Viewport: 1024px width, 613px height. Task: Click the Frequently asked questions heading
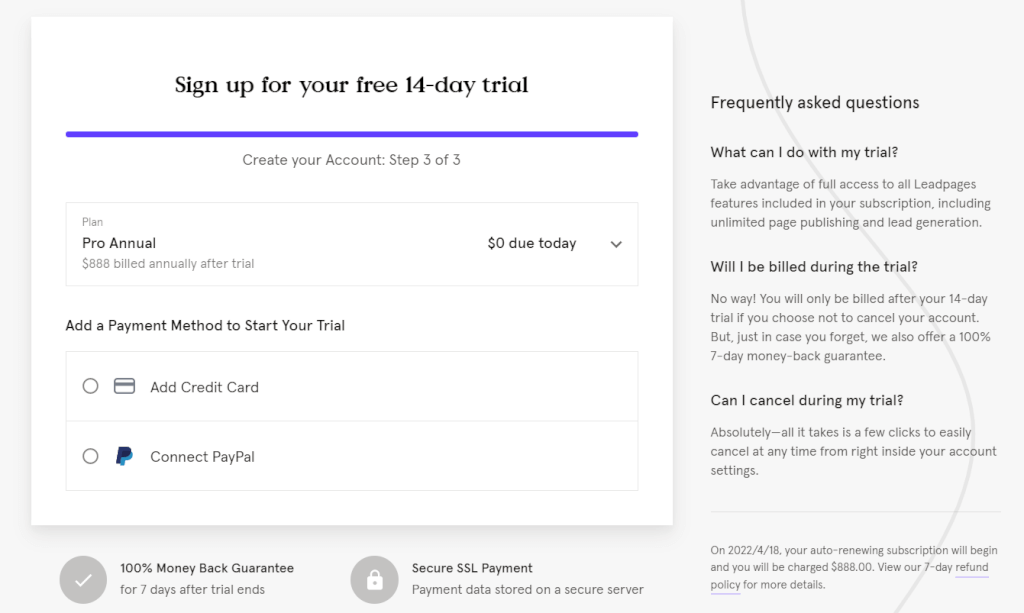pos(814,102)
